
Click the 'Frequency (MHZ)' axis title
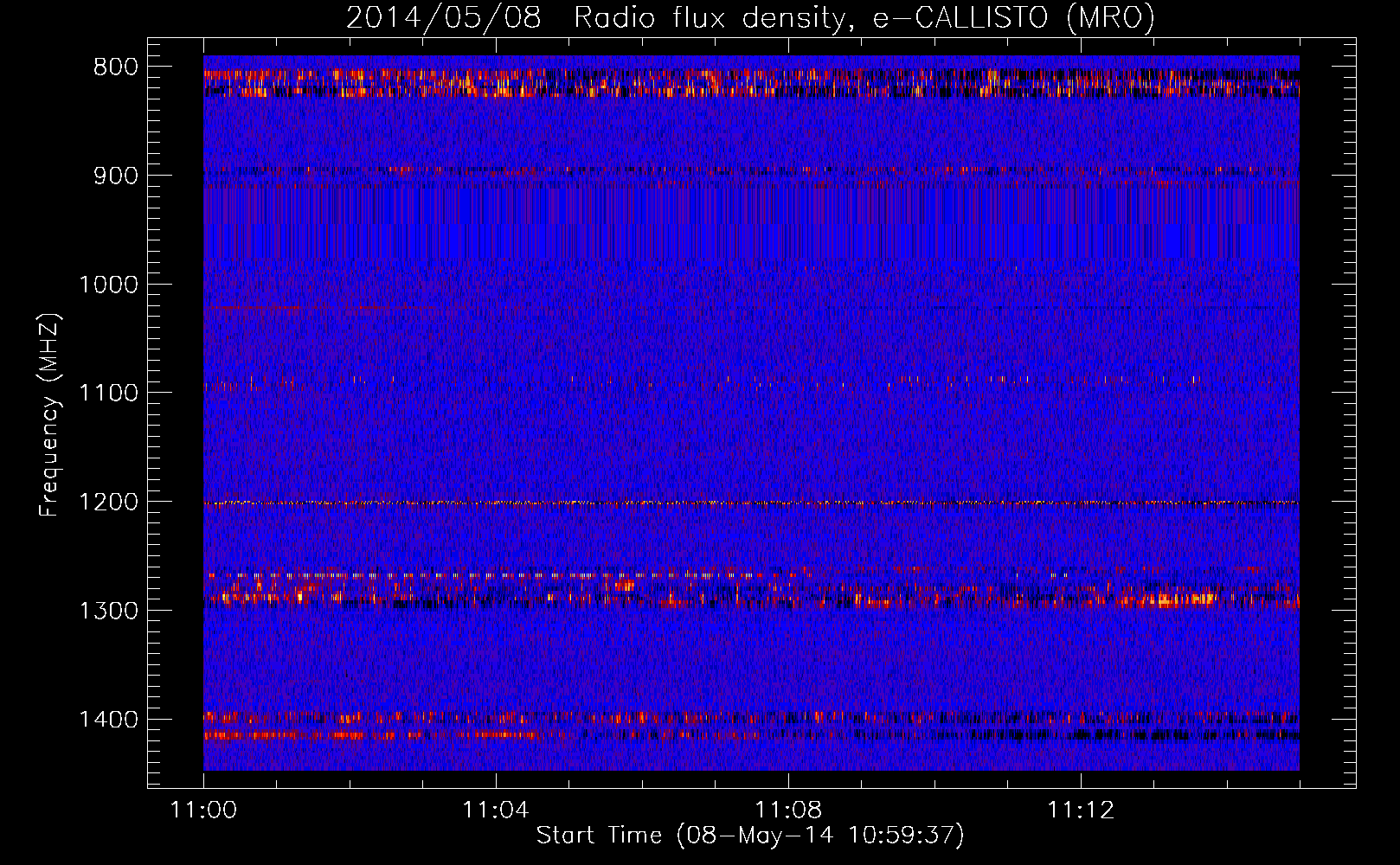(49, 415)
